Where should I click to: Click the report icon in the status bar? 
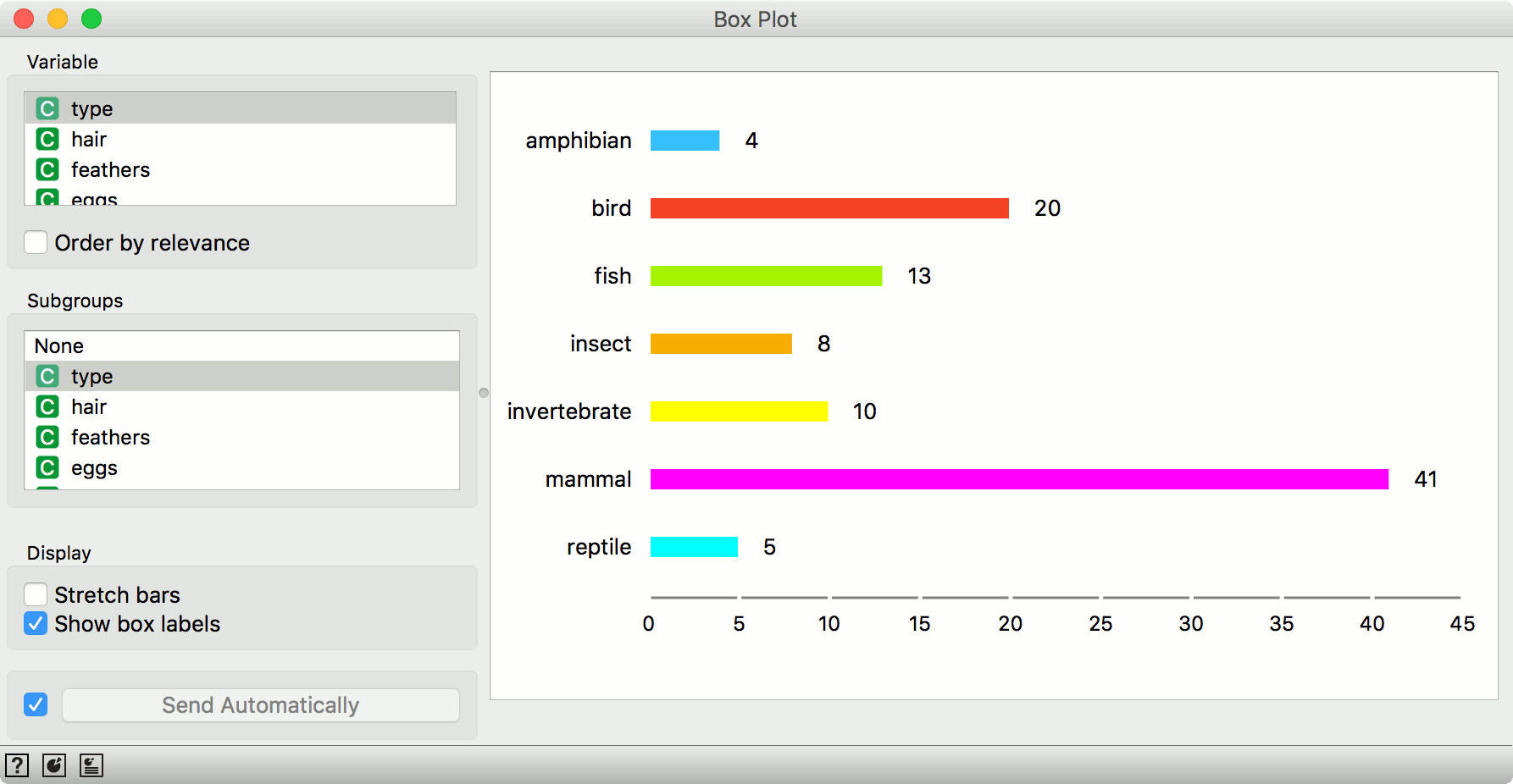(91, 765)
